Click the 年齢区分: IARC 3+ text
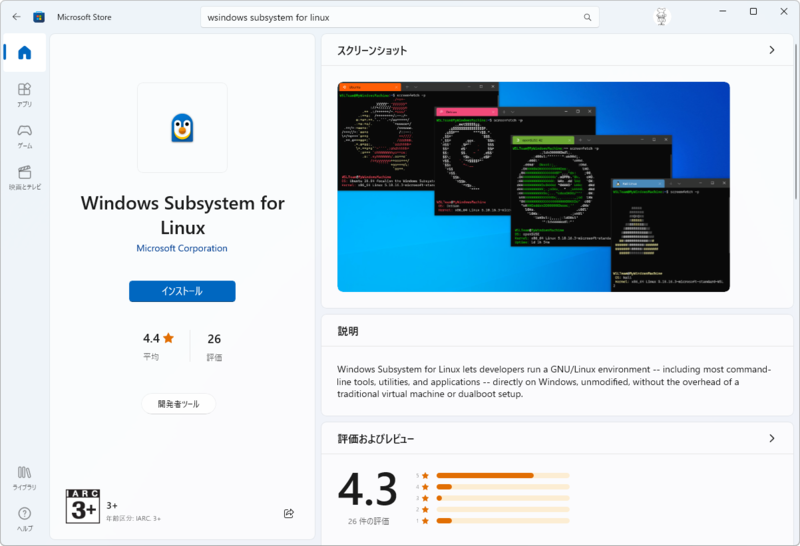Image resolution: width=800 pixels, height=546 pixels. pyautogui.click(x=133, y=518)
